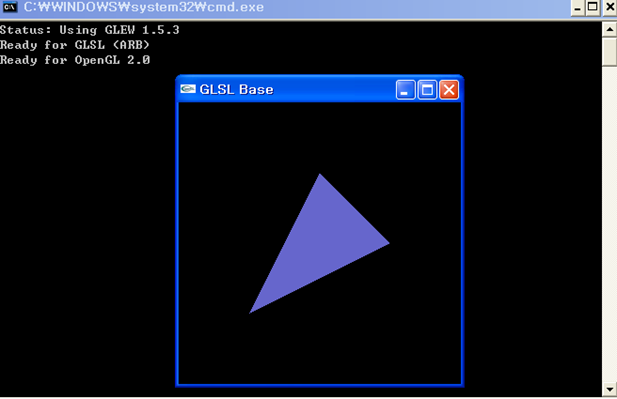Image resolution: width=617 pixels, height=399 pixels.
Task: Click the console vertical scrollbar thumb
Action: (x=610, y=52)
